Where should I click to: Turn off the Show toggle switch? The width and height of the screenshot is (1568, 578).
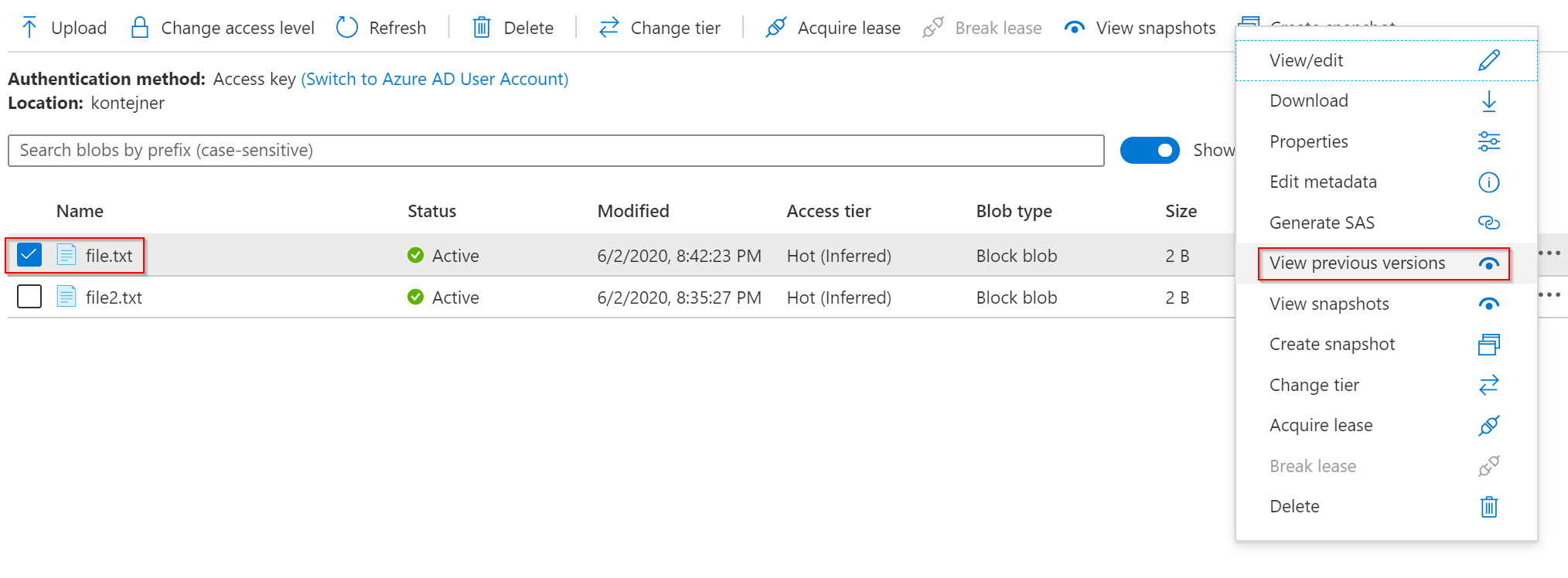coord(1149,150)
